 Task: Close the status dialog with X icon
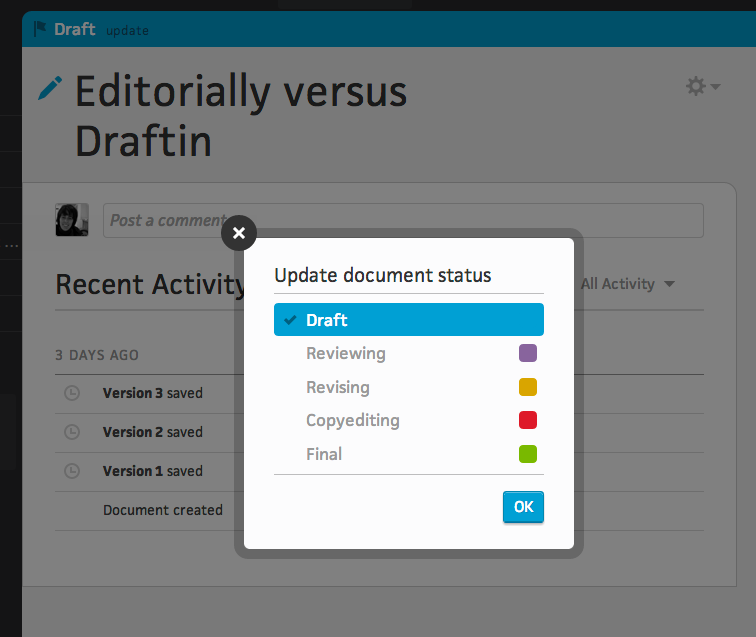coord(239,233)
